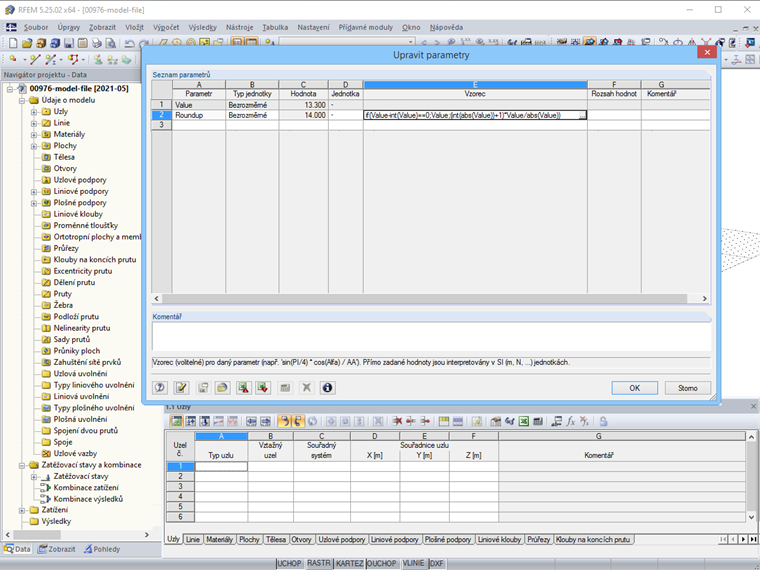The height and width of the screenshot is (570, 760).
Task: Toggle OUCHOP object snap in status bar
Action: tap(381, 563)
